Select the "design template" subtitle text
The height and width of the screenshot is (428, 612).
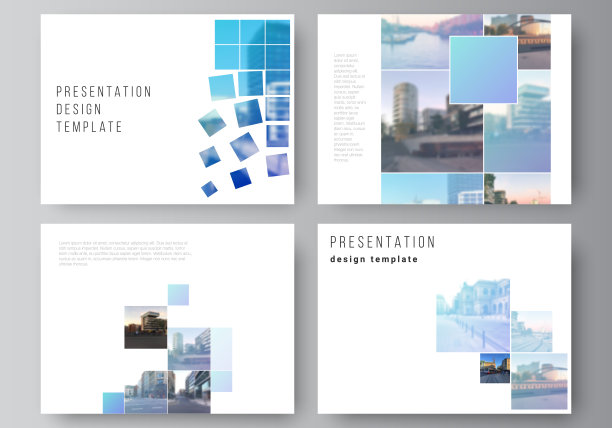pyautogui.click(x=374, y=260)
